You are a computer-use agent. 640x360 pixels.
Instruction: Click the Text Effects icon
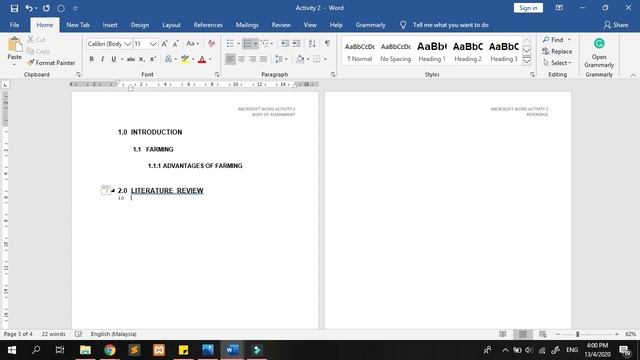168,59
